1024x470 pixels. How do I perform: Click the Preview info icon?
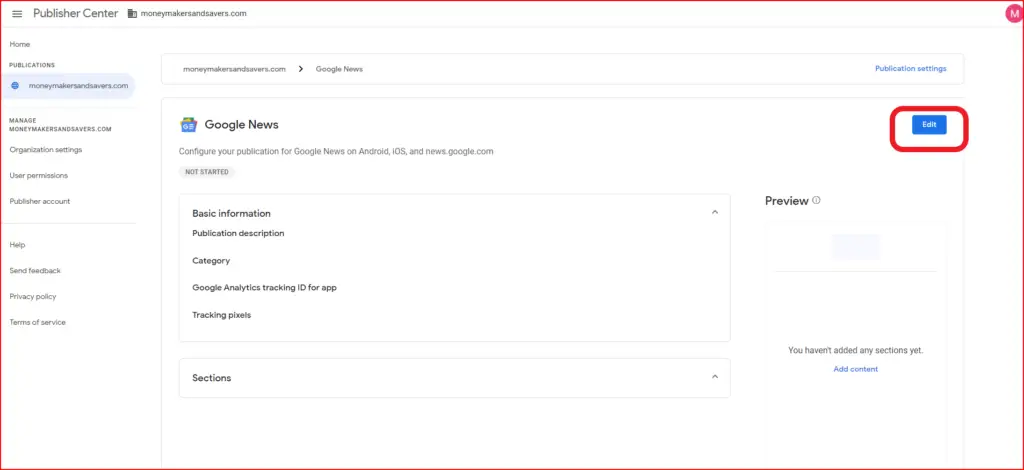pyautogui.click(x=816, y=200)
